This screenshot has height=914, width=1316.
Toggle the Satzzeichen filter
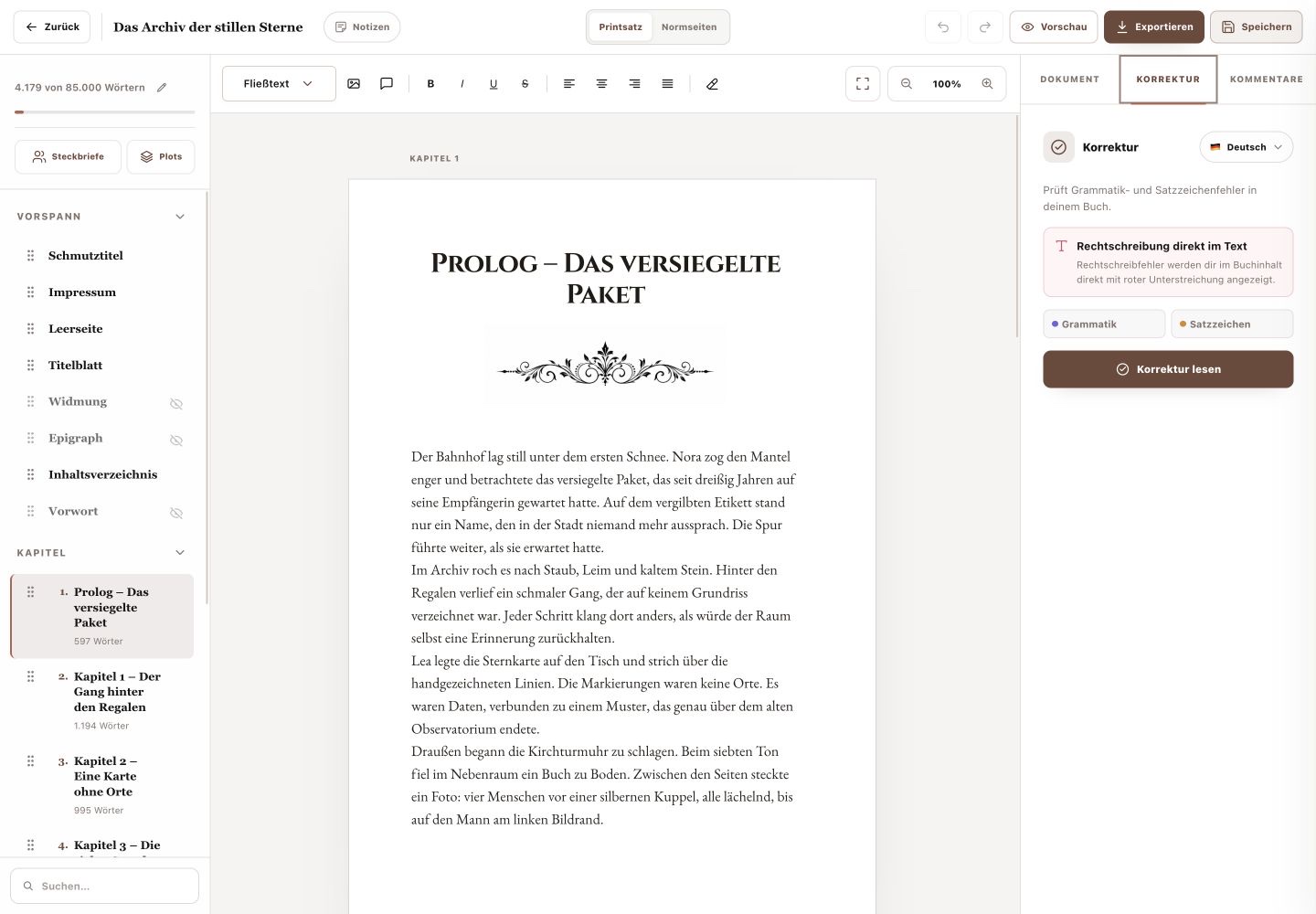(1232, 324)
